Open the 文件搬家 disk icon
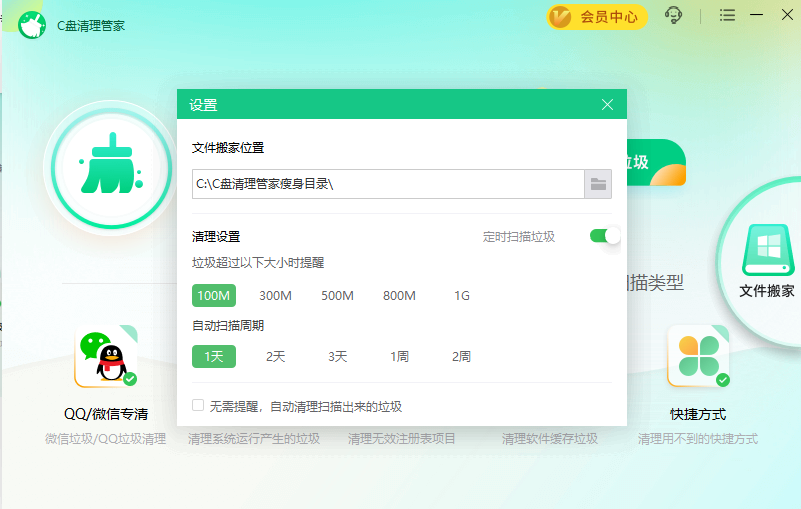The image size is (801, 509). pyautogui.click(x=767, y=250)
